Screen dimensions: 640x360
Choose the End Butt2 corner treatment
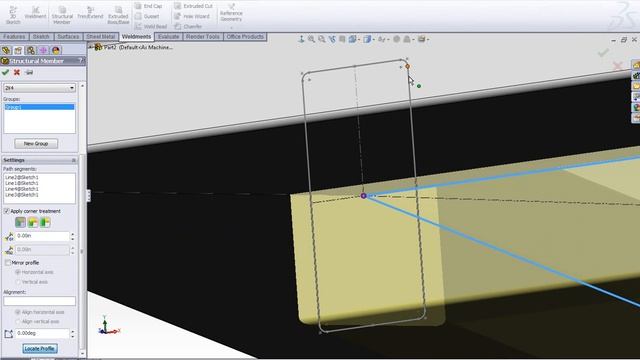coord(45,222)
